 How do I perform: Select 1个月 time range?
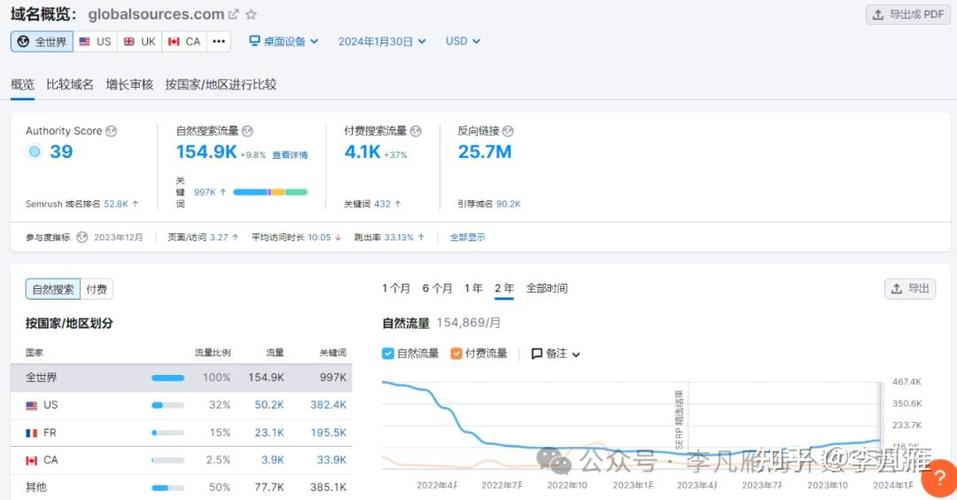[x=396, y=288]
